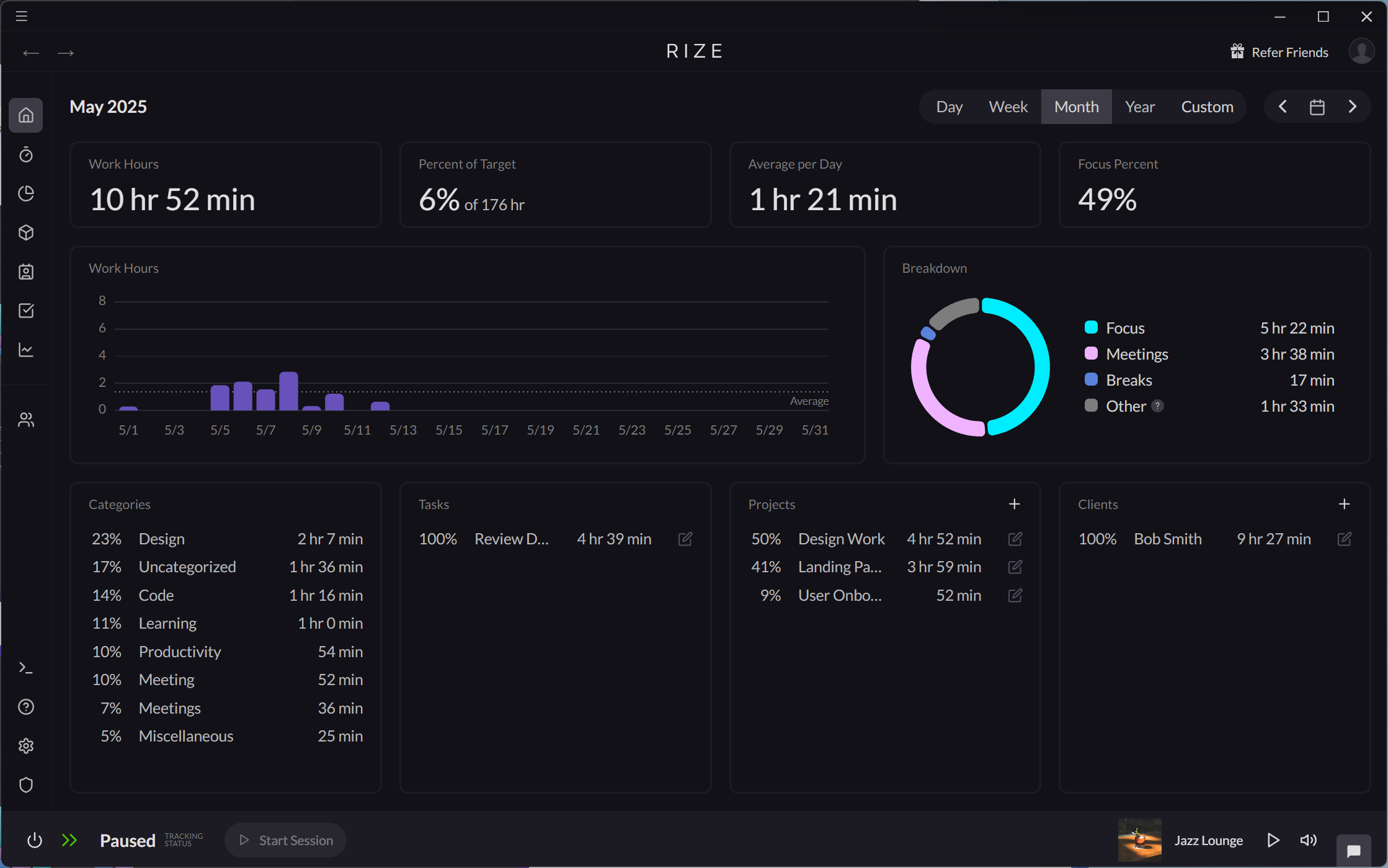The width and height of the screenshot is (1388, 868).
Task: Open the pie chart reports view
Action: (x=26, y=193)
